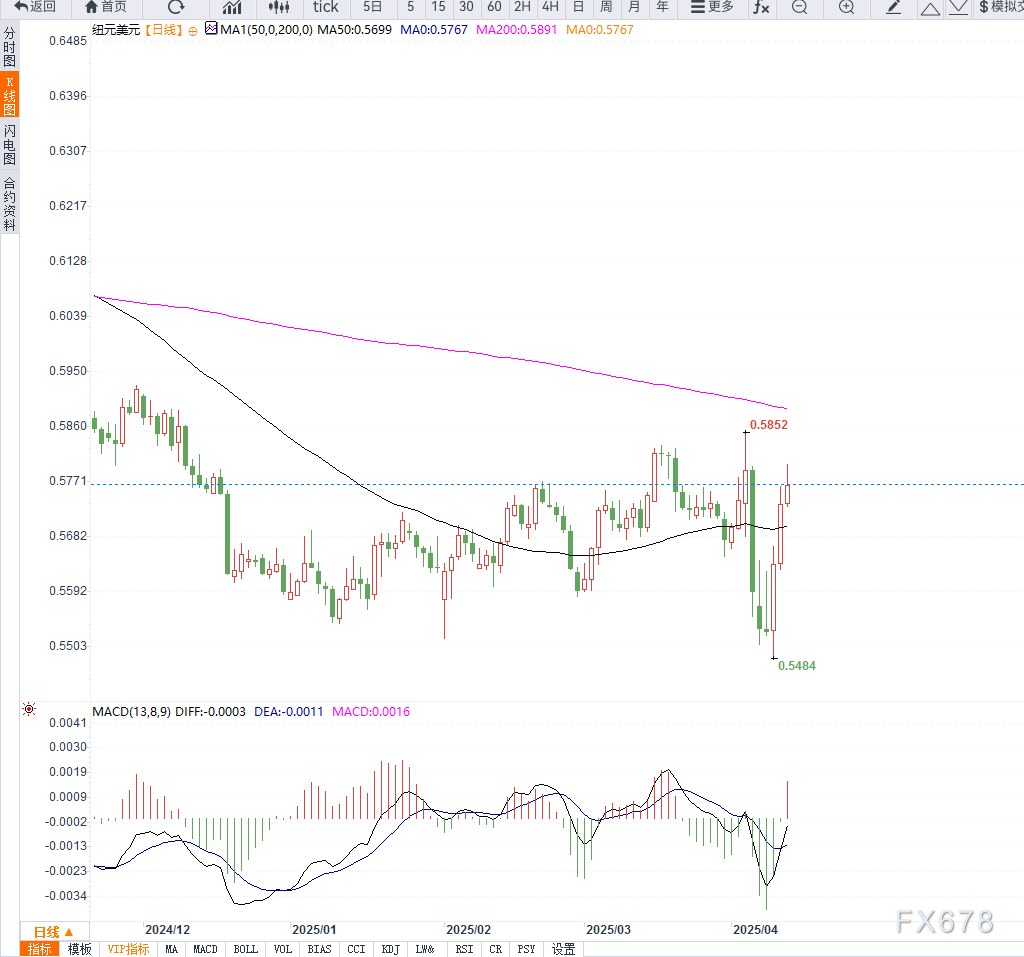Image resolution: width=1024 pixels, height=957 pixels.
Task: Click the MACD:0.0016 value
Action: (371, 711)
